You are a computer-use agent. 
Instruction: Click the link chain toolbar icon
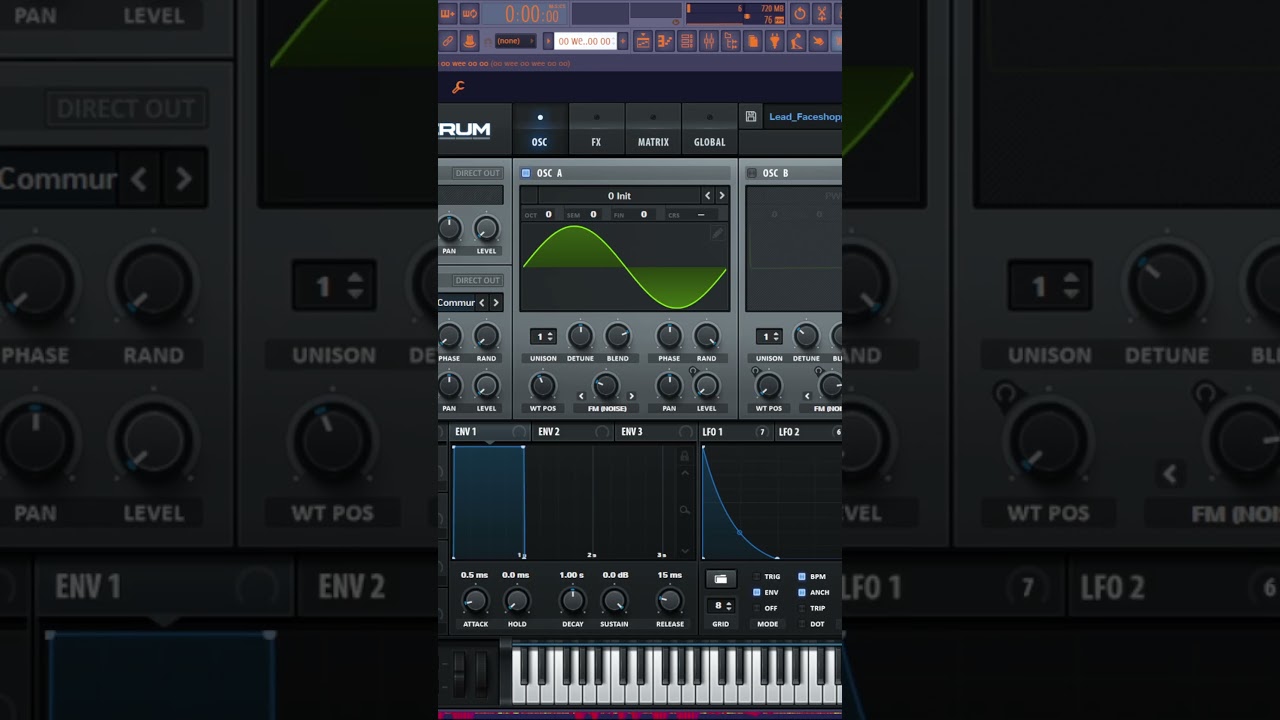tap(448, 41)
